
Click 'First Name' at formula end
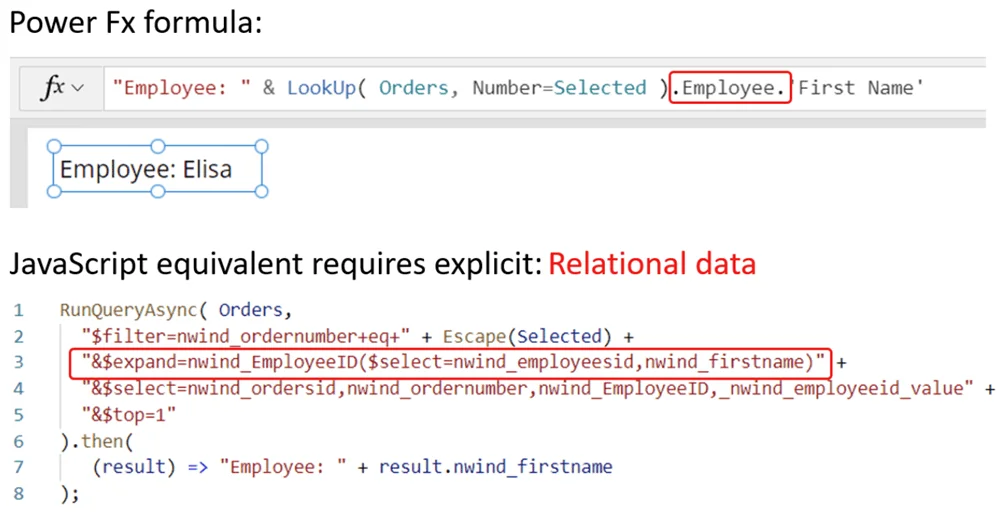pos(859,88)
